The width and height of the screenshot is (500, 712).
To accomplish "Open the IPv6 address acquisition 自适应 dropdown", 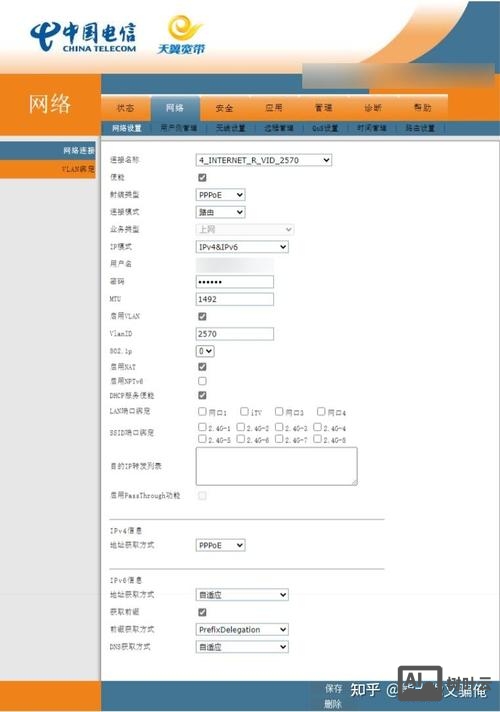I will tap(242, 594).
